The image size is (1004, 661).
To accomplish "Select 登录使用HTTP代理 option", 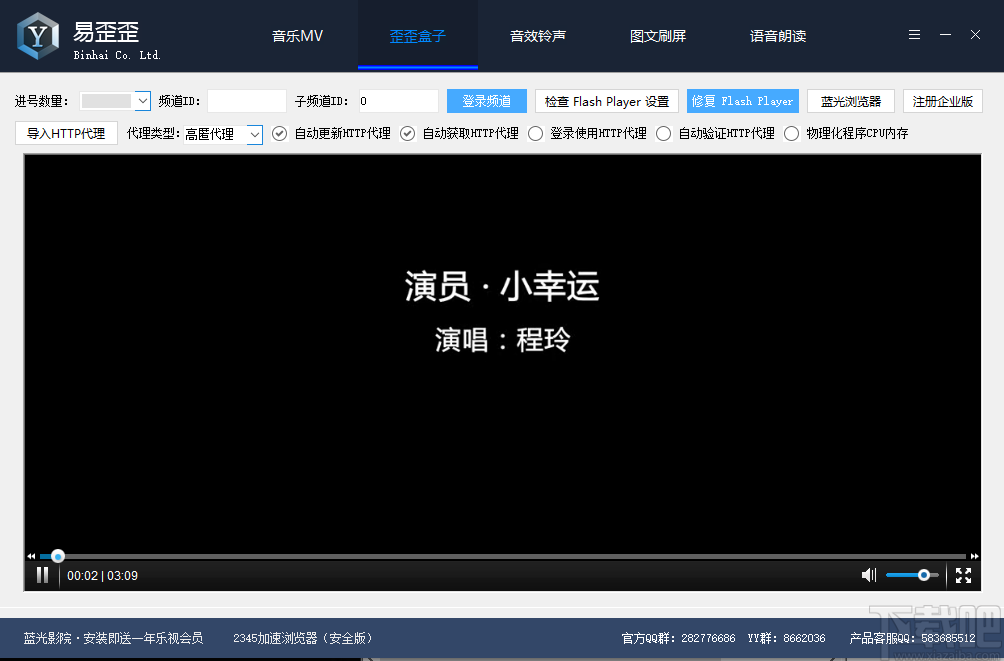I will point(535,133).
